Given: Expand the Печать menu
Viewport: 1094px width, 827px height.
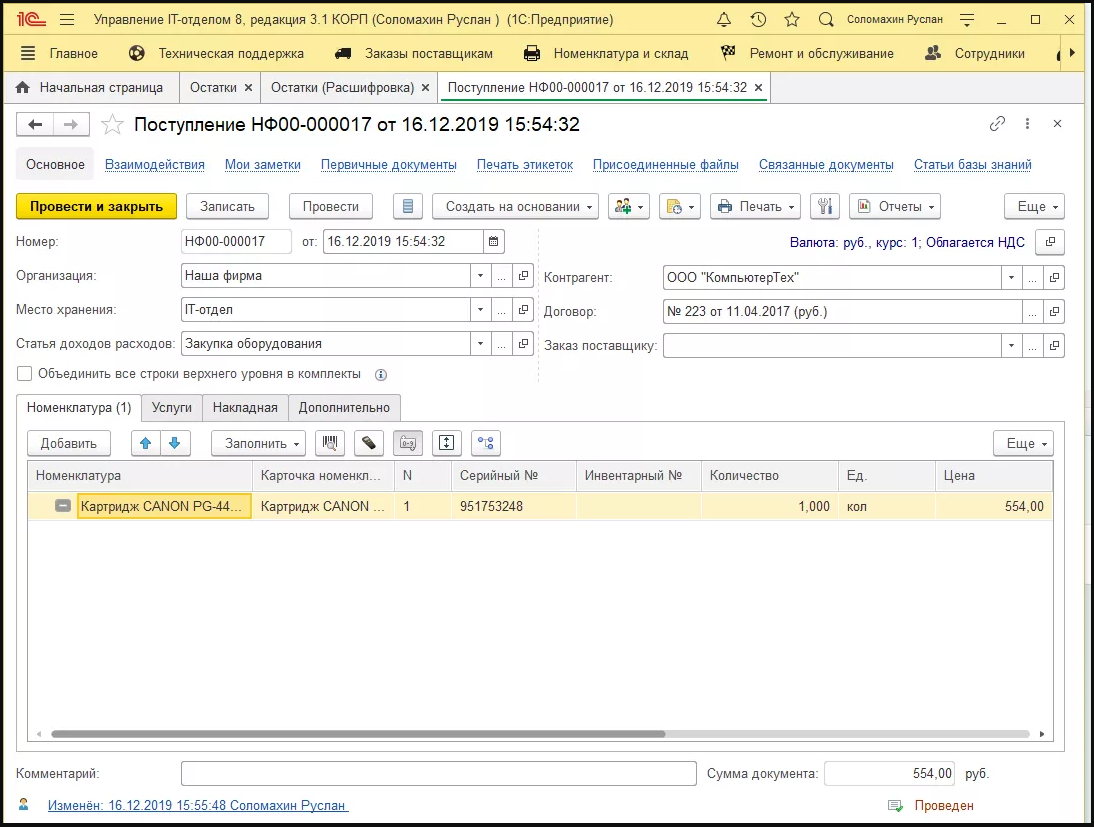Looking at the screenshot, I should [755, 206].
